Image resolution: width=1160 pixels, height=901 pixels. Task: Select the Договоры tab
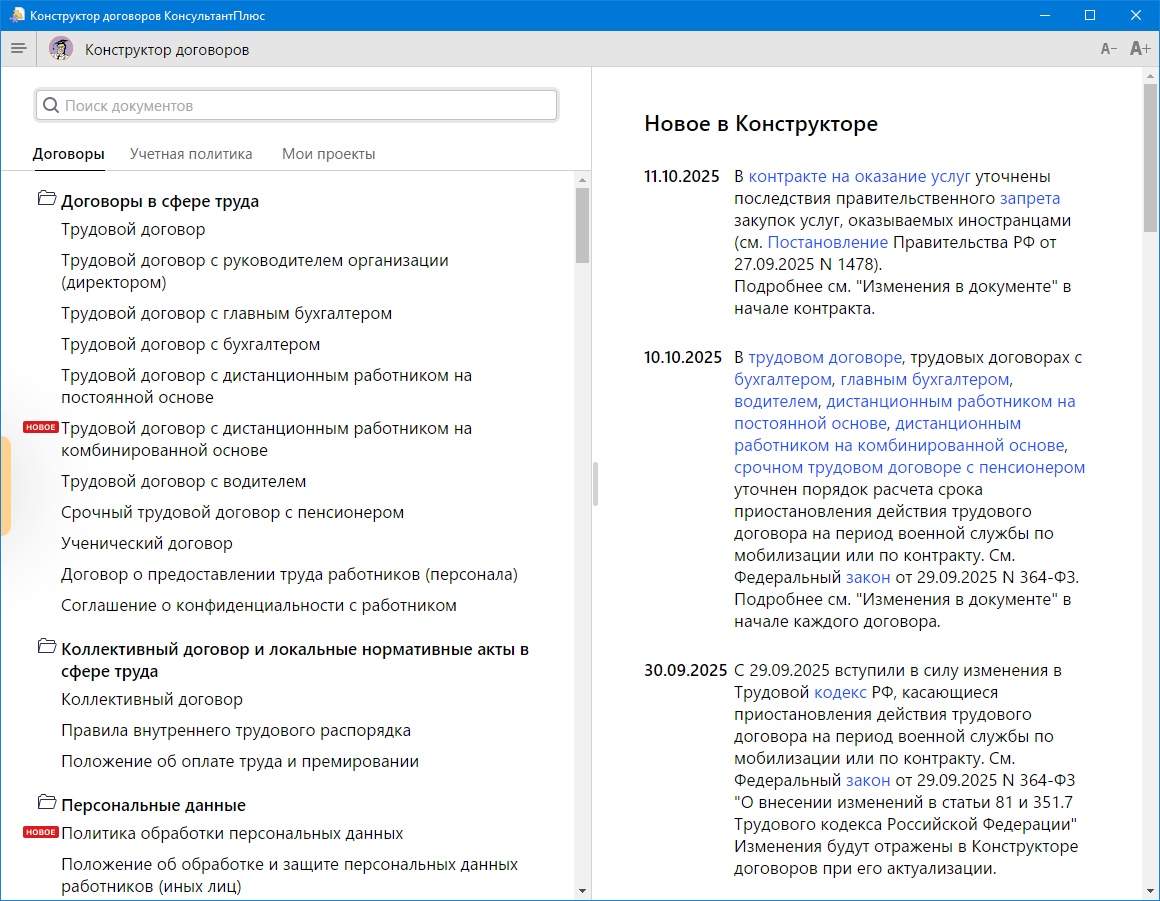(68, 154)
